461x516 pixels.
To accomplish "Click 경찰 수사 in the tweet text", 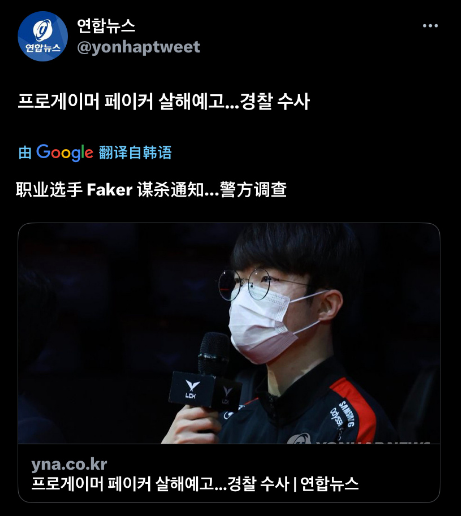I will click(x=275, y=101).
